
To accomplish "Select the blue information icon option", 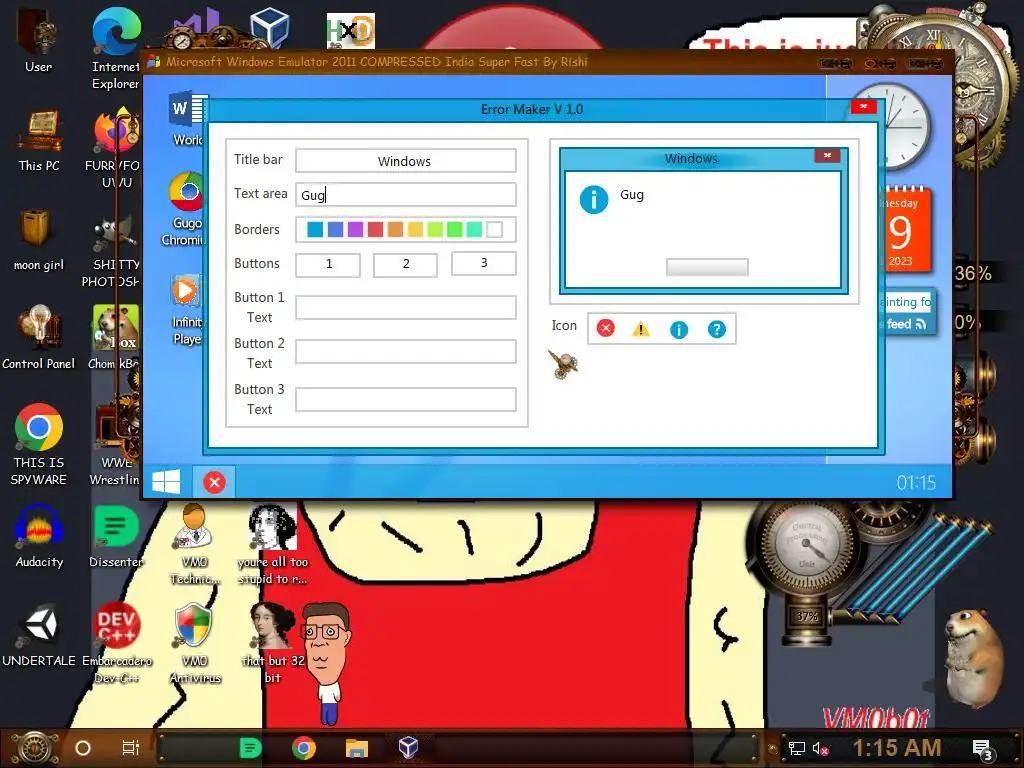I will point(679,330).
